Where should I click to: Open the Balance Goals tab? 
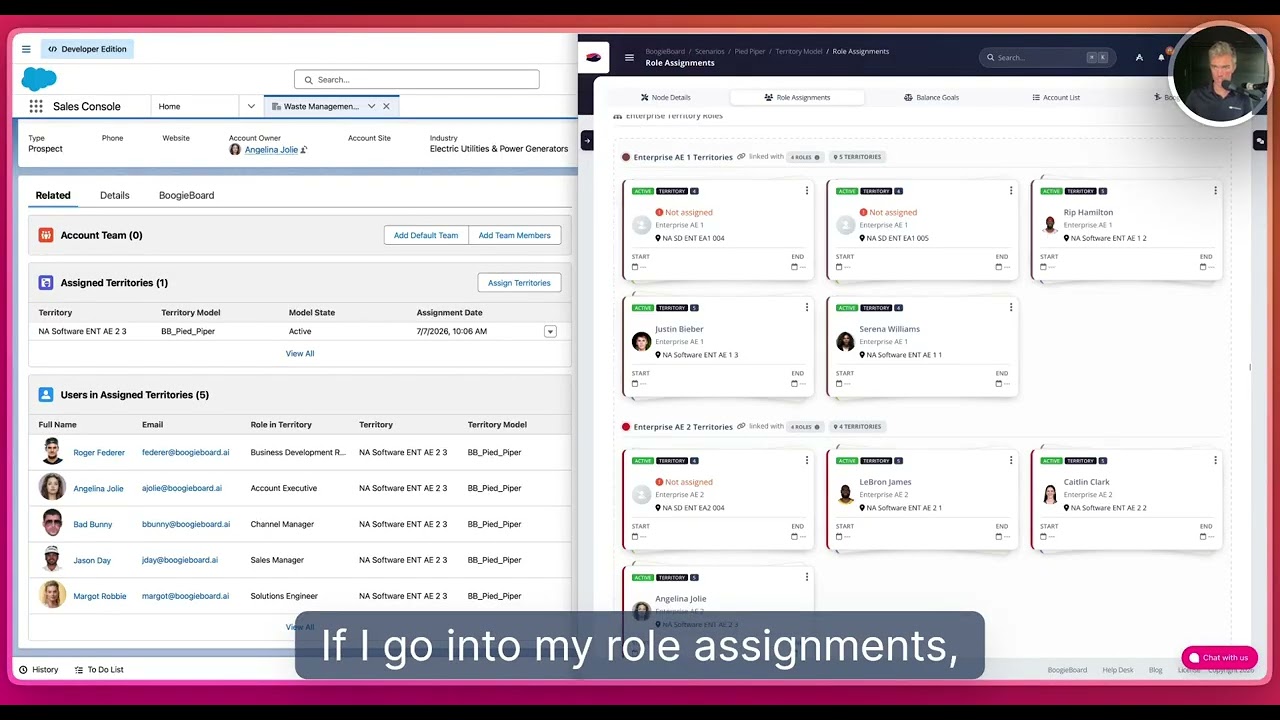click(931, 97)
